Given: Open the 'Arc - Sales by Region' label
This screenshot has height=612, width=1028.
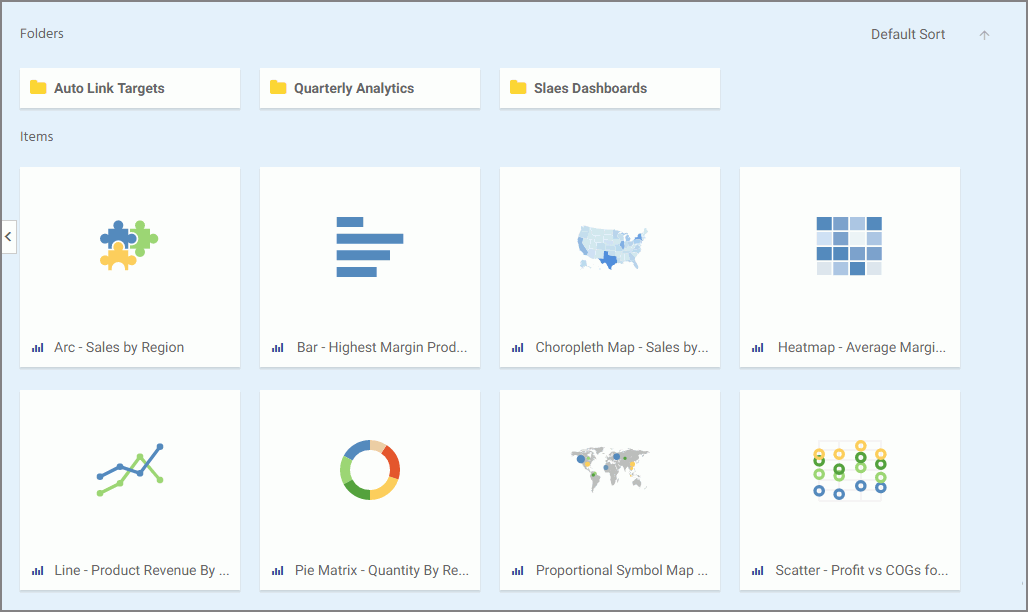Looking at the screenshot, I should [x=119, y=347].
